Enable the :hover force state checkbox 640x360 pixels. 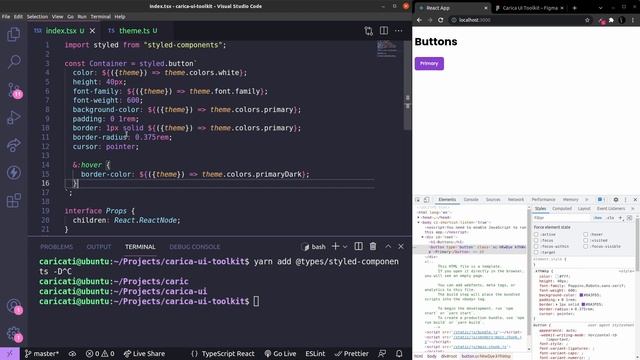coord(586,235)
